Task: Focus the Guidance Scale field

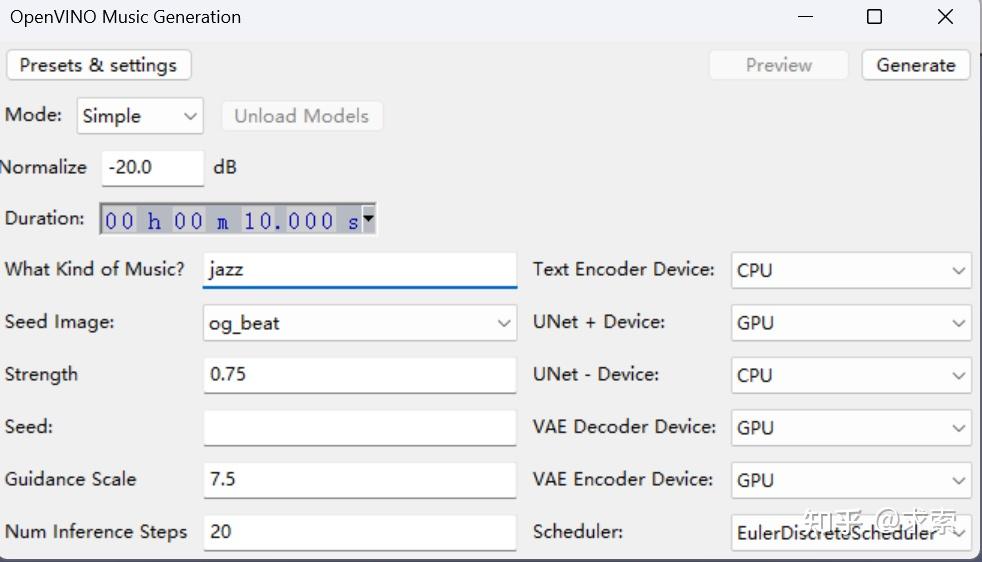Action: pos(360,480)
